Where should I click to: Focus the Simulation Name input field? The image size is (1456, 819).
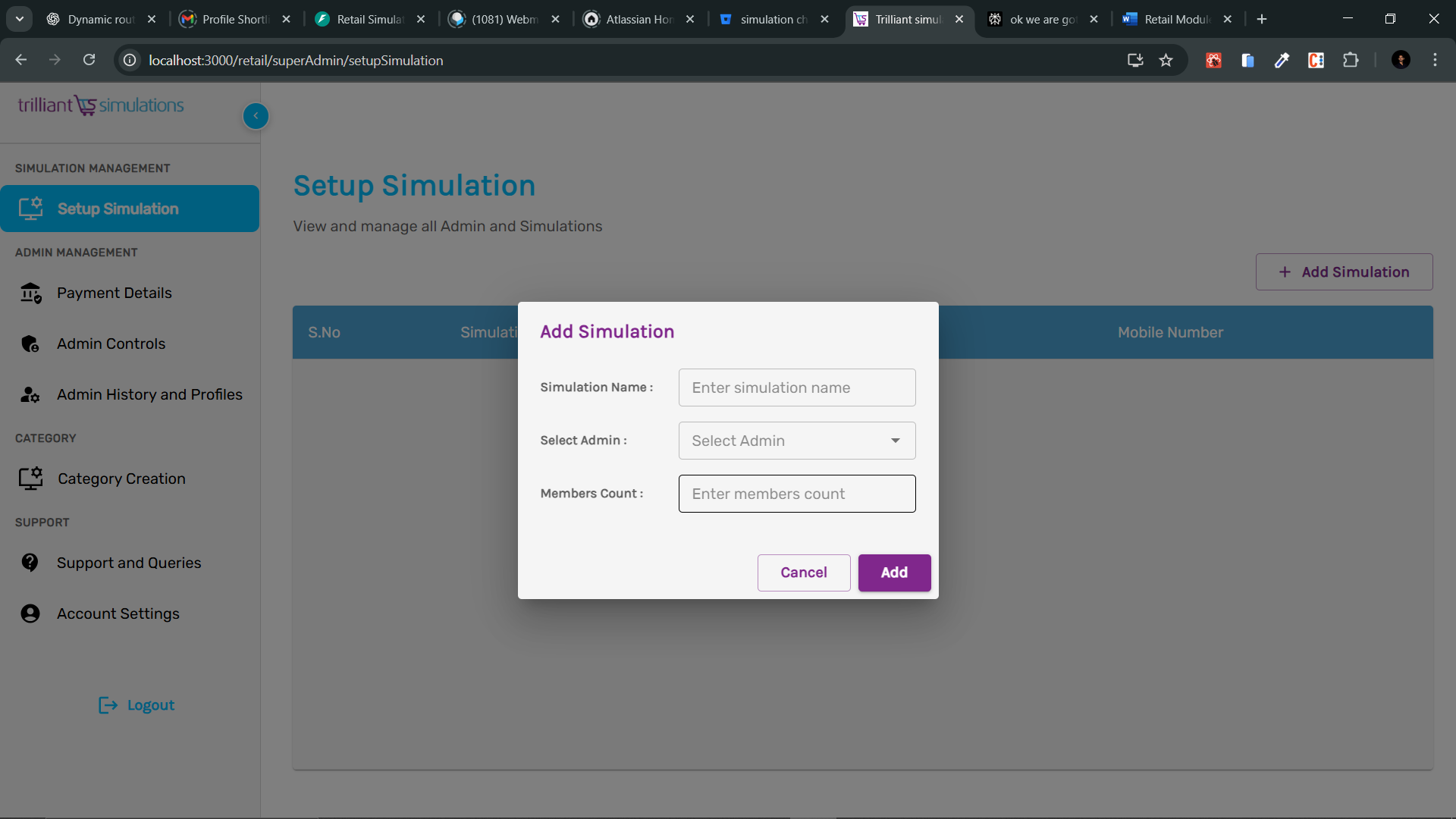coord(796,388)
